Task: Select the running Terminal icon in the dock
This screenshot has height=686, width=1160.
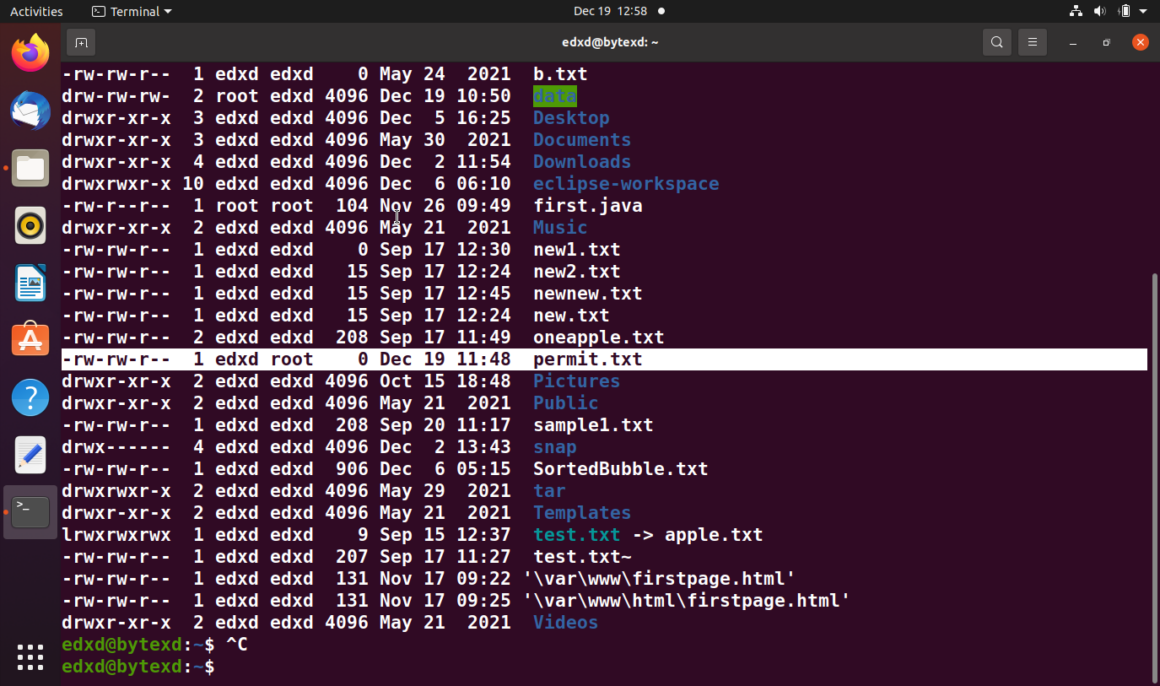Action: [29, 511]
